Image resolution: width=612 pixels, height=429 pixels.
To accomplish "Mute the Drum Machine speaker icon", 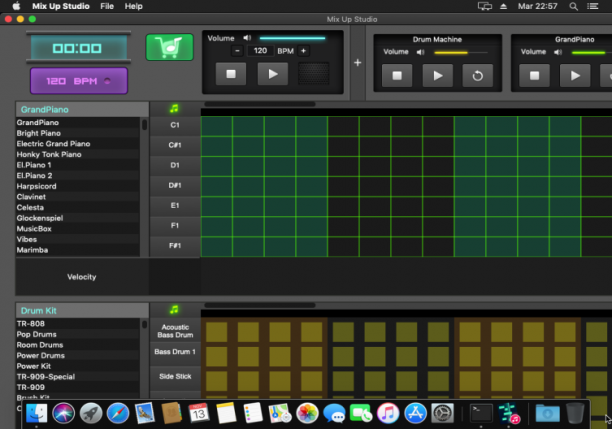I will click(x=420, y=52).
